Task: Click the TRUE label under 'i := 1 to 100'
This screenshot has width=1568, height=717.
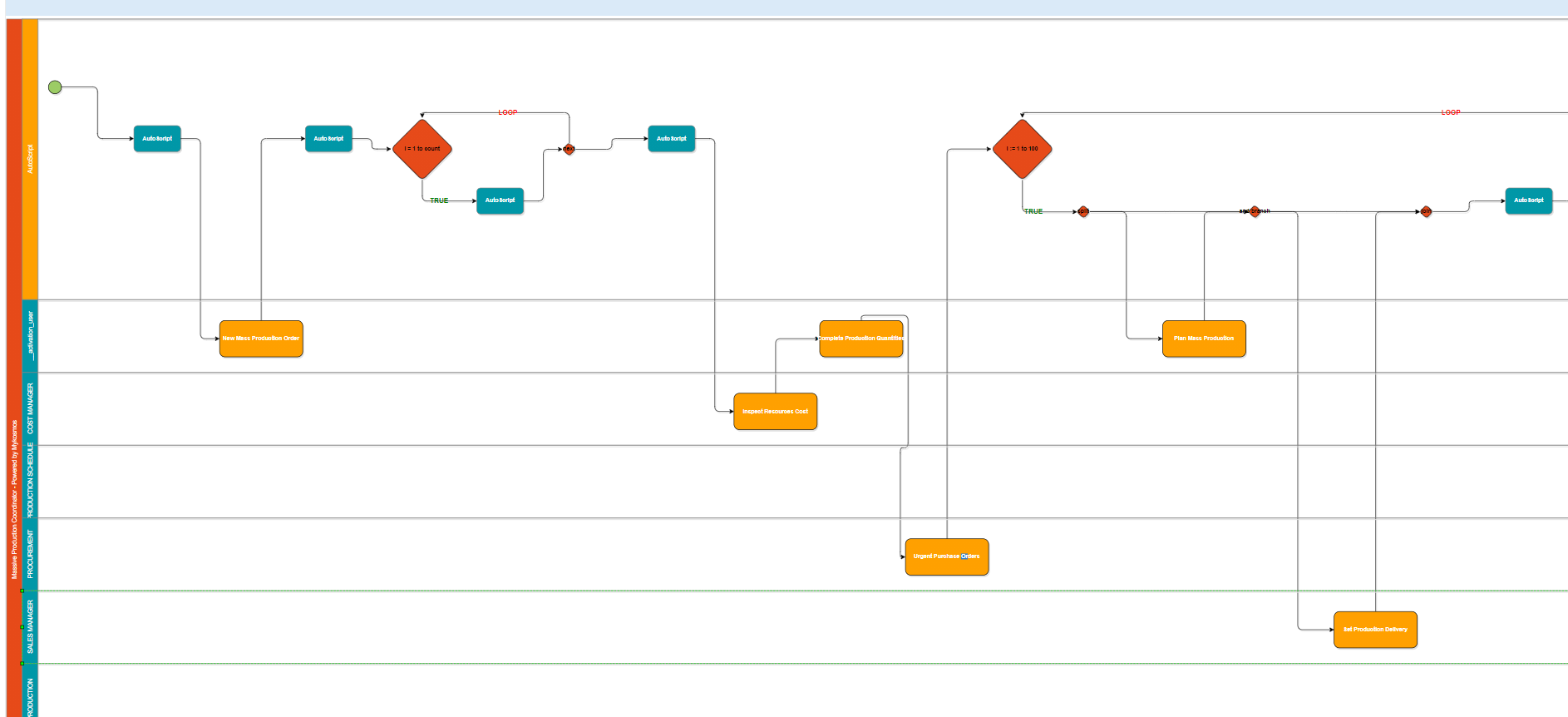Action: [1033, 211]
